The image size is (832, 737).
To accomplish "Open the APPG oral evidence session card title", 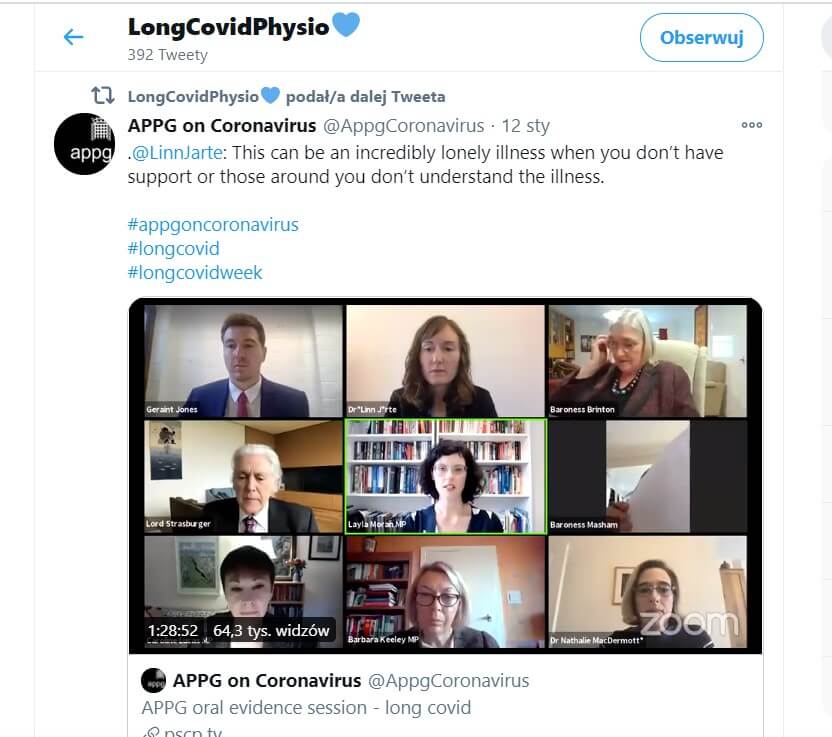I will coord(306,707).
